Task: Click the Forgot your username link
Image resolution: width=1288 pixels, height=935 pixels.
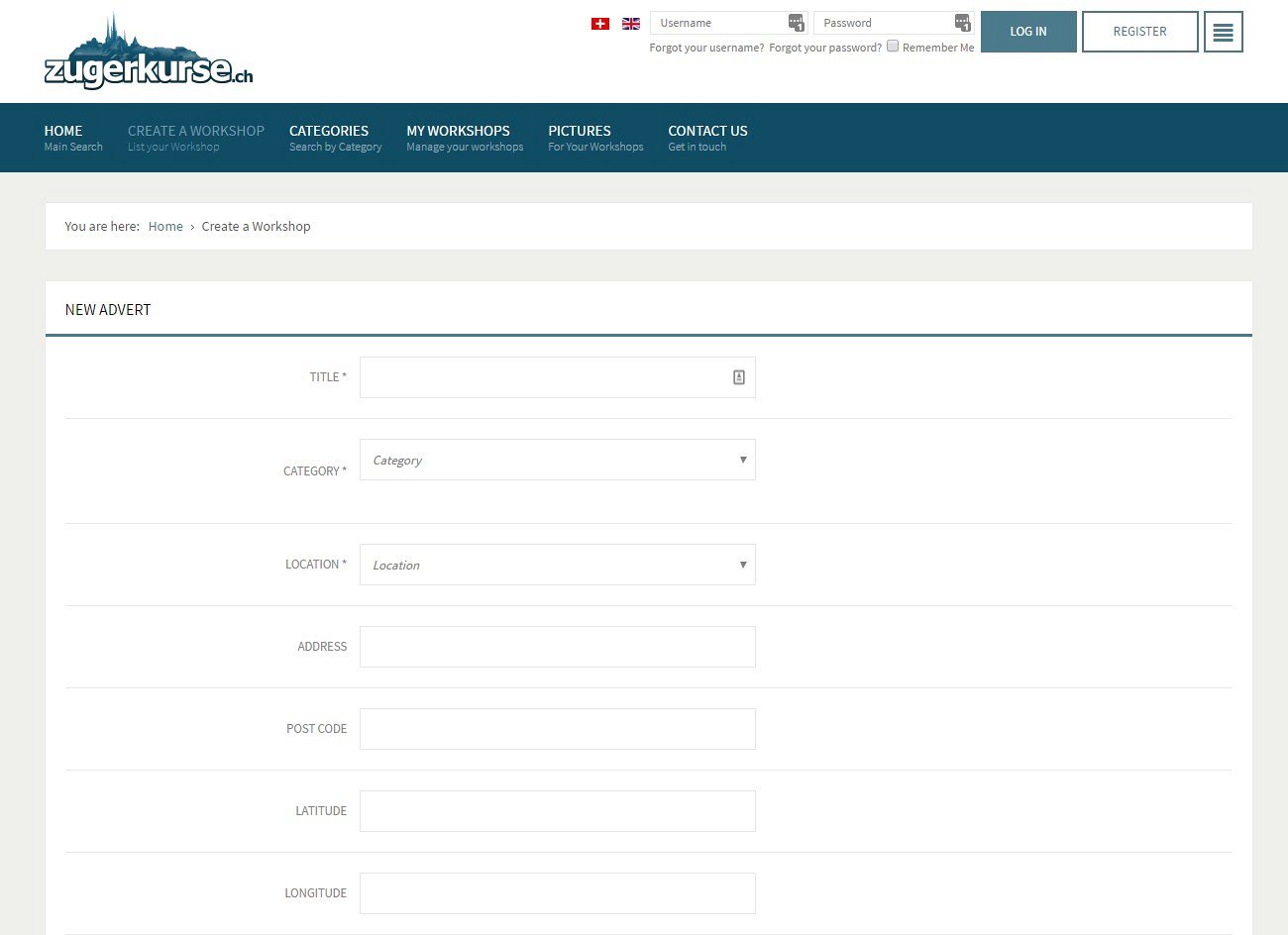Action: (x=706, y=48)
